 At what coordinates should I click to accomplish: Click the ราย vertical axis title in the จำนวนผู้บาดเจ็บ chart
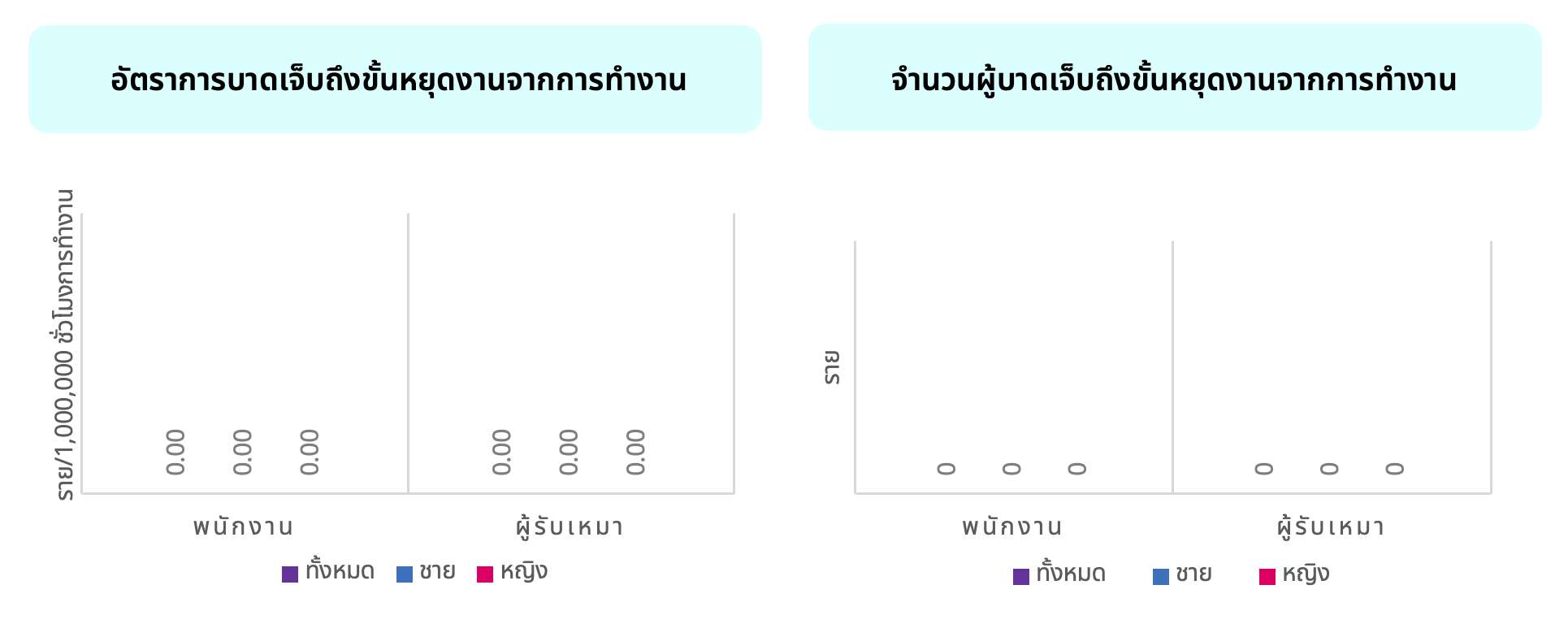[831, 367]
